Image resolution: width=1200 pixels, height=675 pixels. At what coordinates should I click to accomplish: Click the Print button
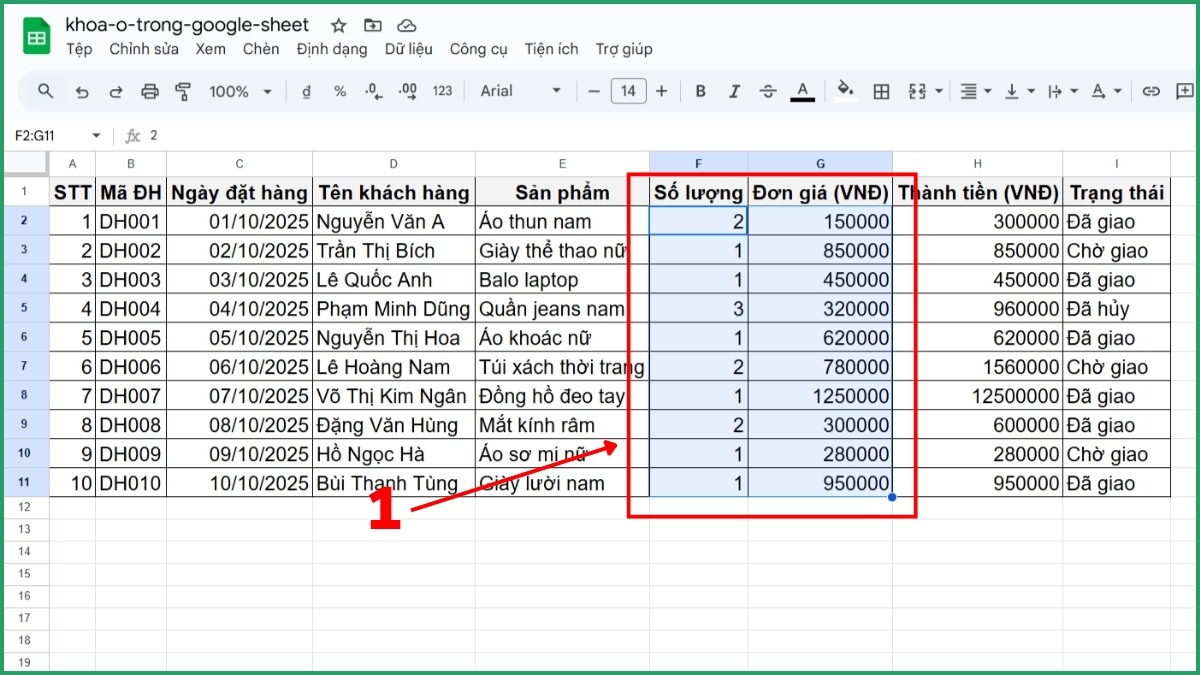[x=149, y=91]
